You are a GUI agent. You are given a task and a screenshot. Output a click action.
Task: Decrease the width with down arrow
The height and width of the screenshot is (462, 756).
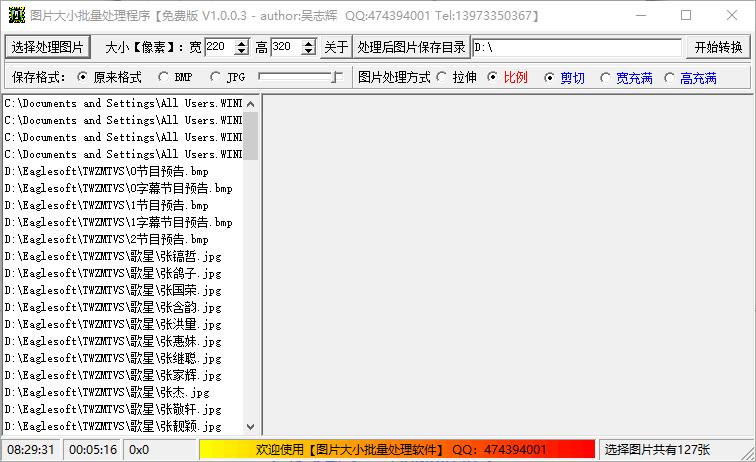point(242,51)
